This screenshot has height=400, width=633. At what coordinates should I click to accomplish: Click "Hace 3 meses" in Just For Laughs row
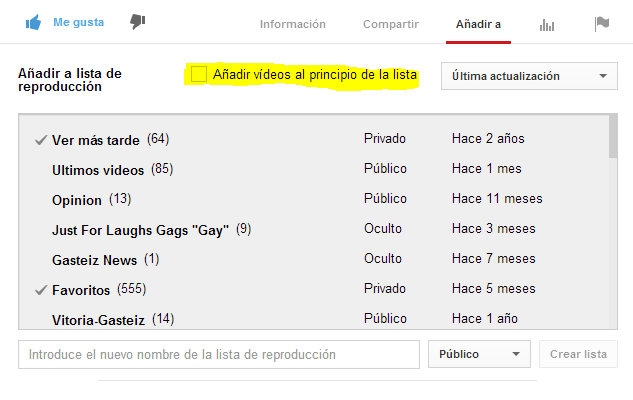point(493,228)
